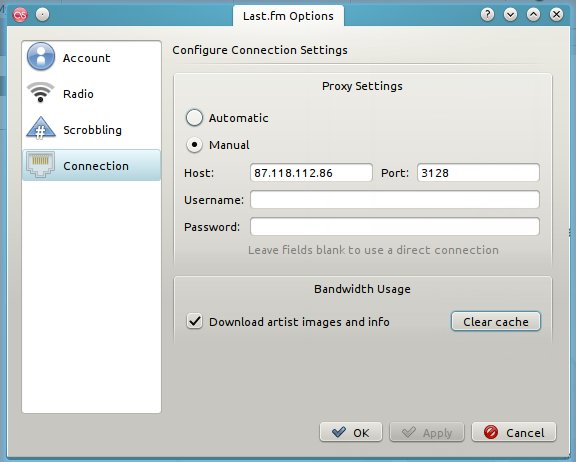
Task: Uncheck Download artist images and info
Action: point(194,321)
